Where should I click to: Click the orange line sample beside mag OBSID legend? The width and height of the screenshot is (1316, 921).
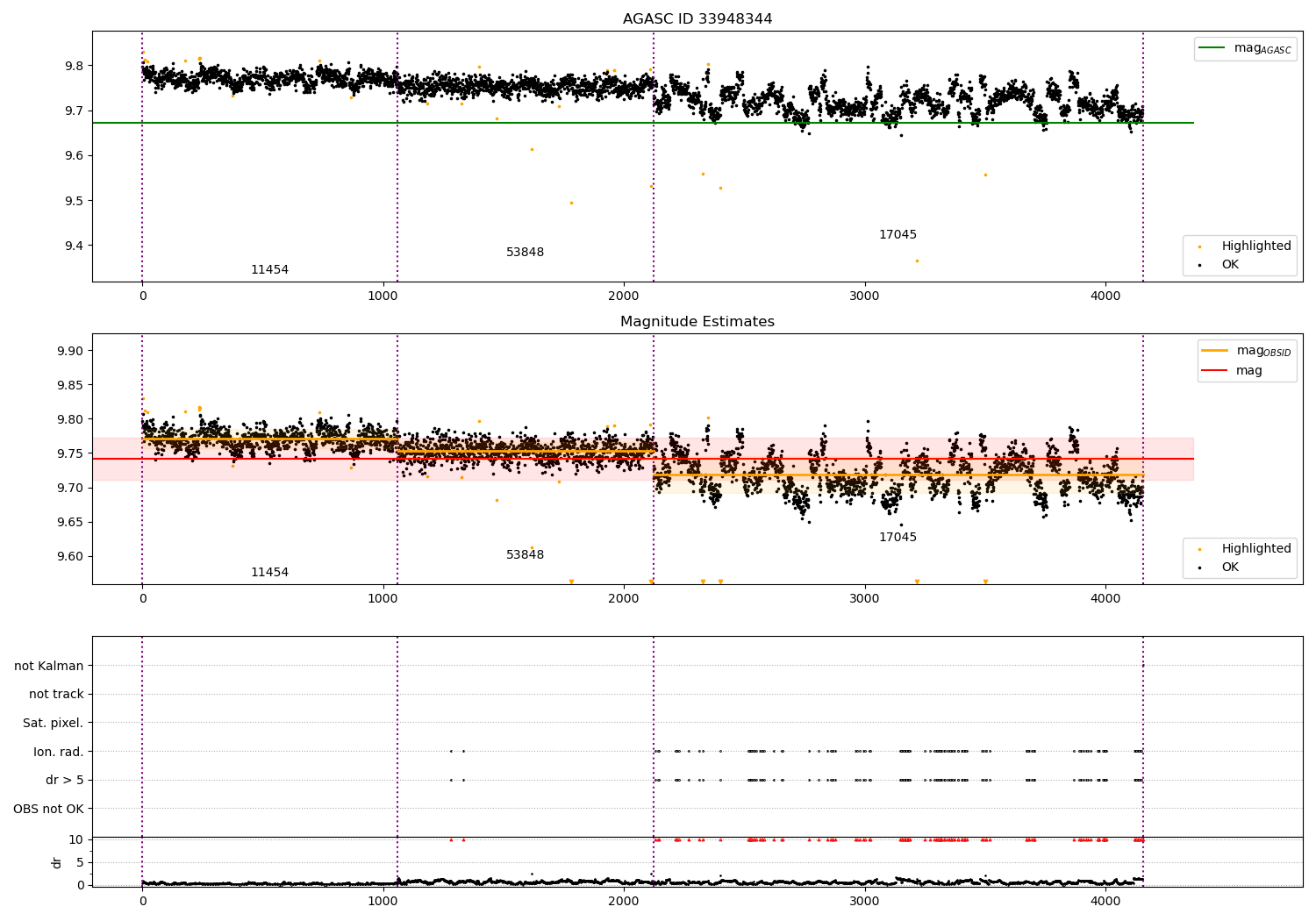tap(1214, 351)
